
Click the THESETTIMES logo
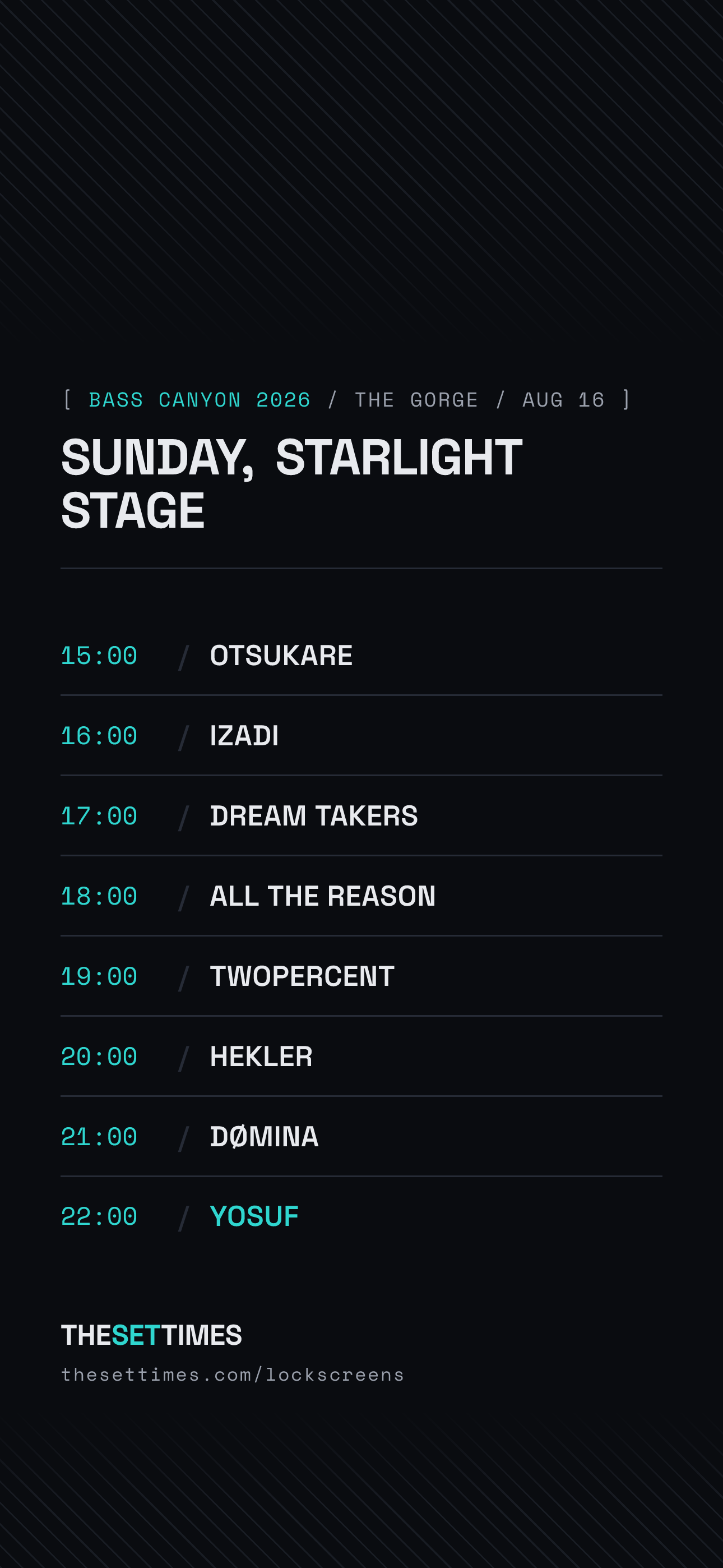151,1335
